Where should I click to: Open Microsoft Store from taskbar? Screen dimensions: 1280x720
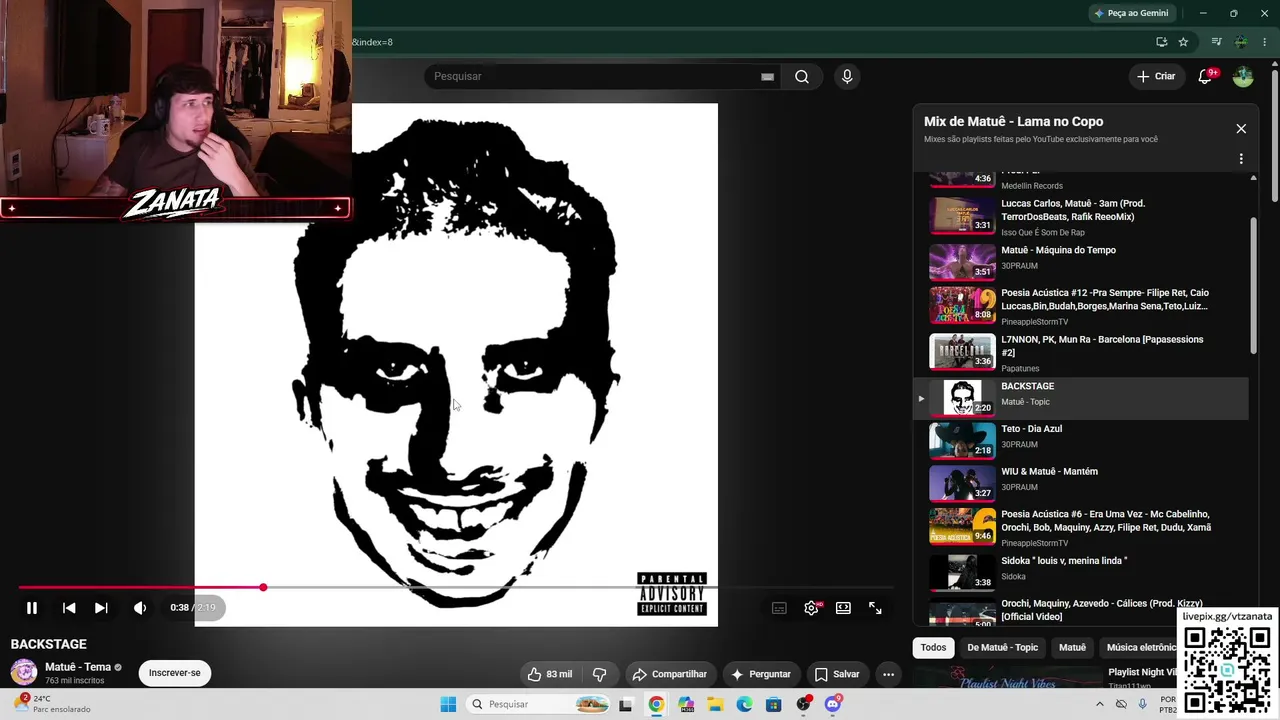pyautogui.click(x=774, y=704)
